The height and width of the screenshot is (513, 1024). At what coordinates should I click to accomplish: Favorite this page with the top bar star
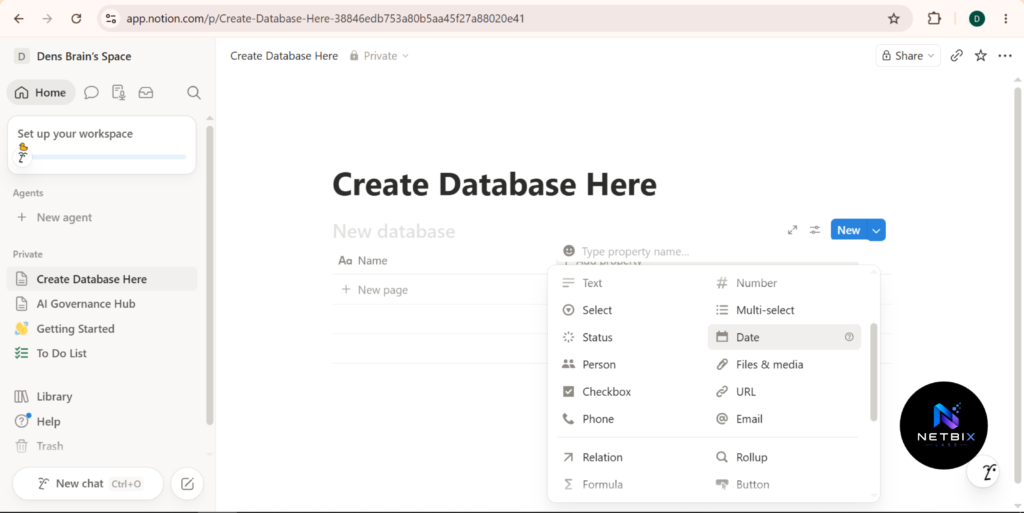point(980,55)
